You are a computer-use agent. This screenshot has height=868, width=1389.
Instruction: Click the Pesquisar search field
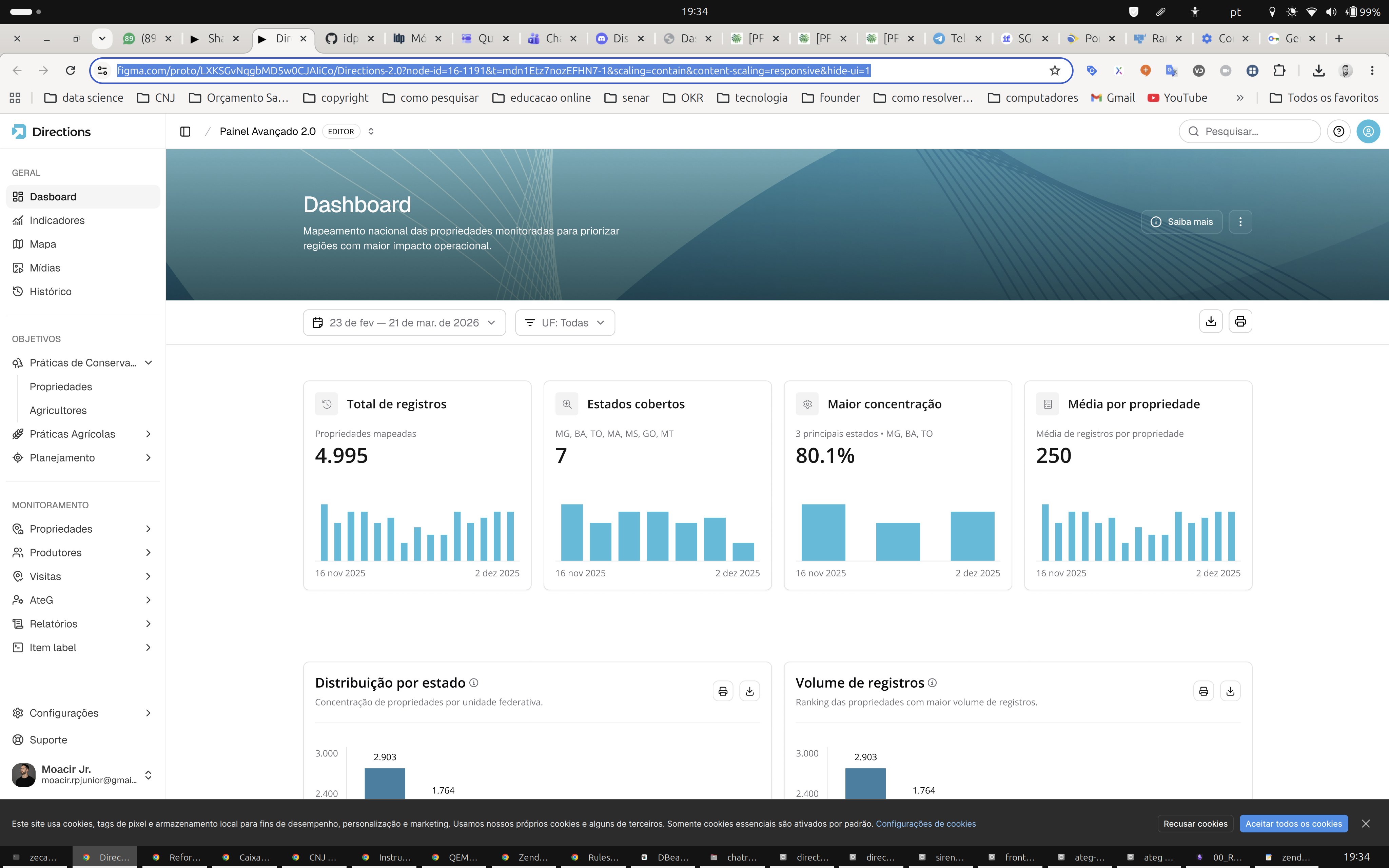coord(1250,132)
